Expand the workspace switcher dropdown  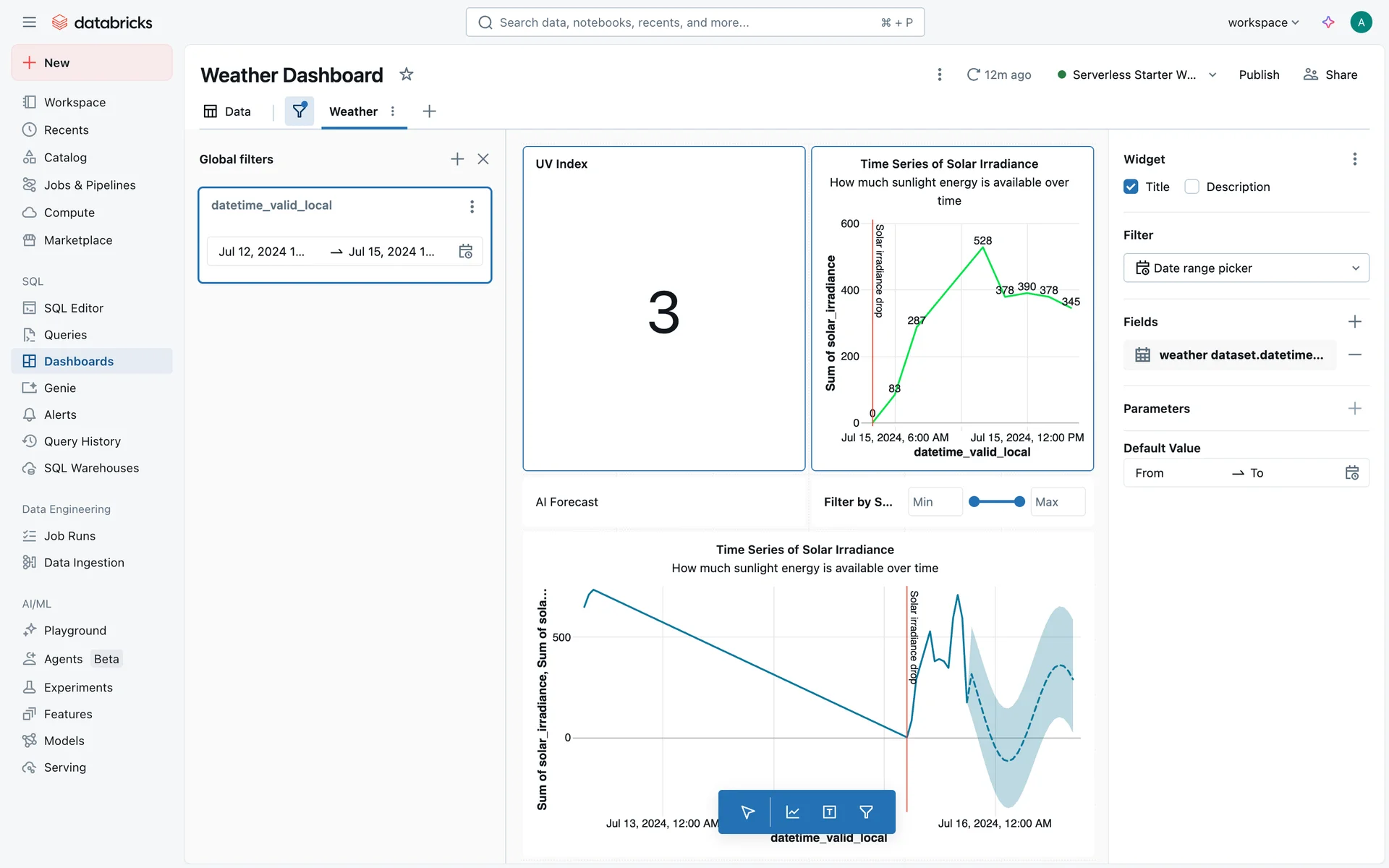pos(1263,22)
